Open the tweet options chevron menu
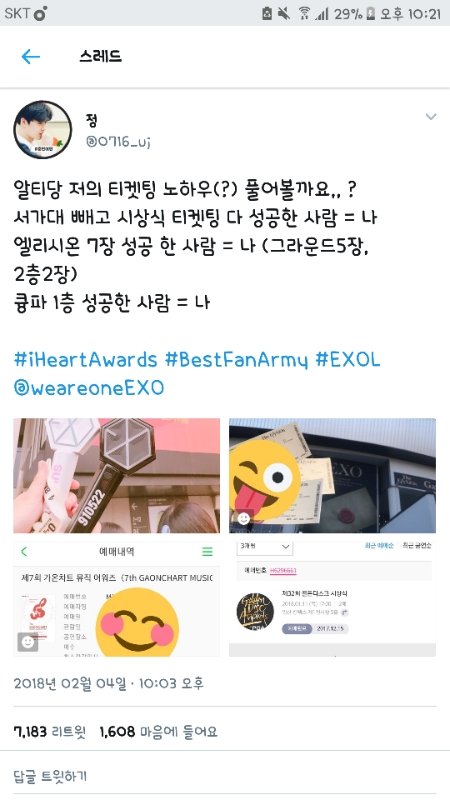Viewport: 450px width, 800px height. click(431, 117)
